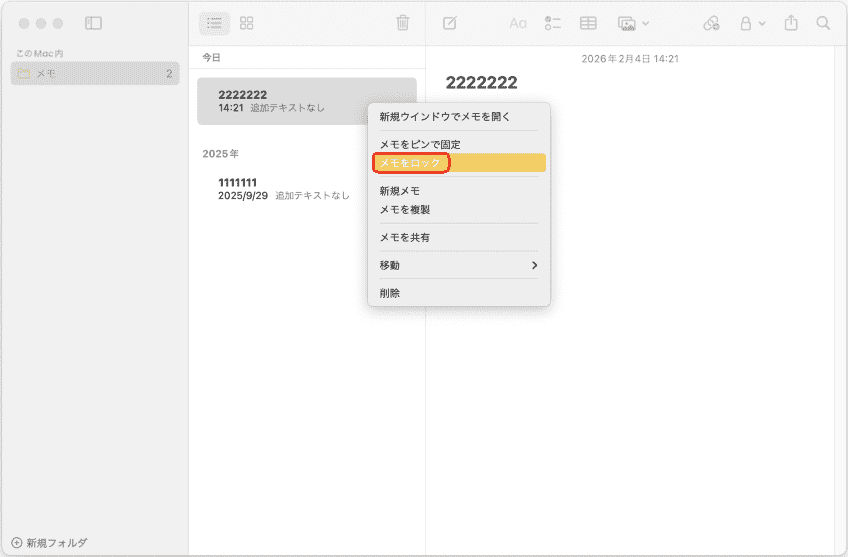Click the 2222222 title in note editor
The width and height of the screenshot is (848, 557).
(481, 83)
